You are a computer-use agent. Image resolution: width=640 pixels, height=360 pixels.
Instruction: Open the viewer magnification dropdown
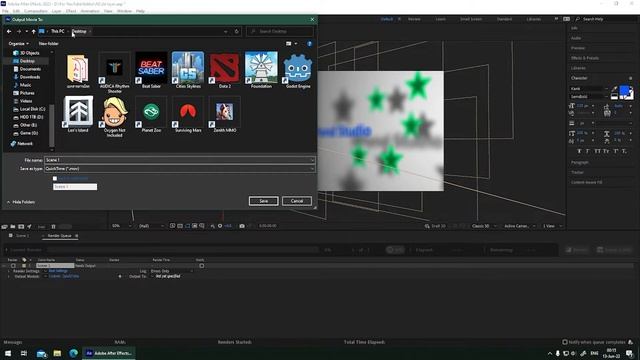[122, 226]
